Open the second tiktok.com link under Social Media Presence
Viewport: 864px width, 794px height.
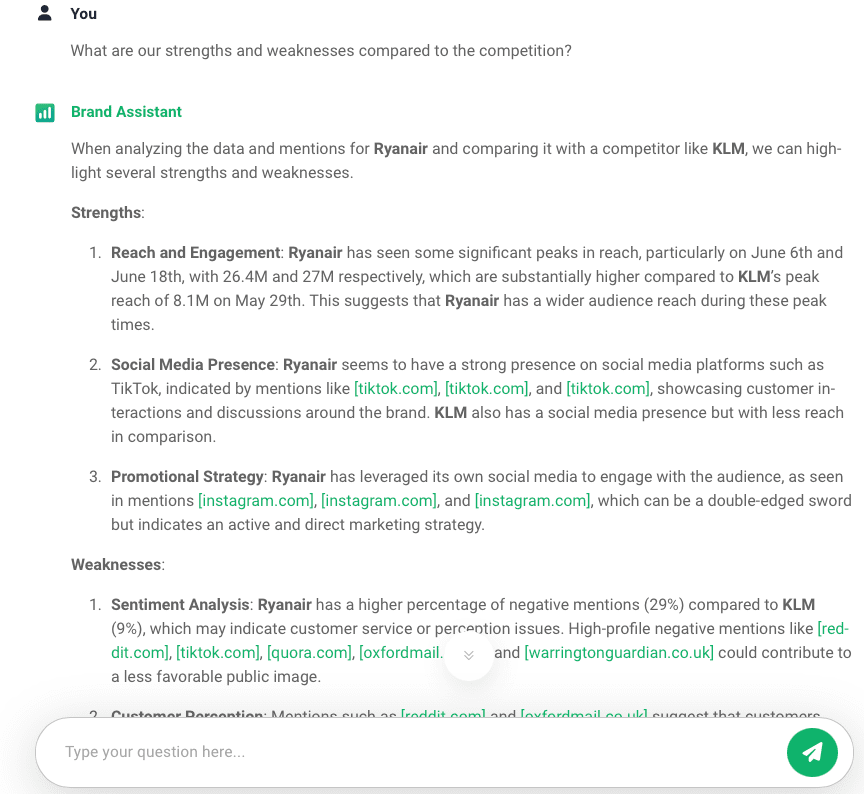coord(487,388)
